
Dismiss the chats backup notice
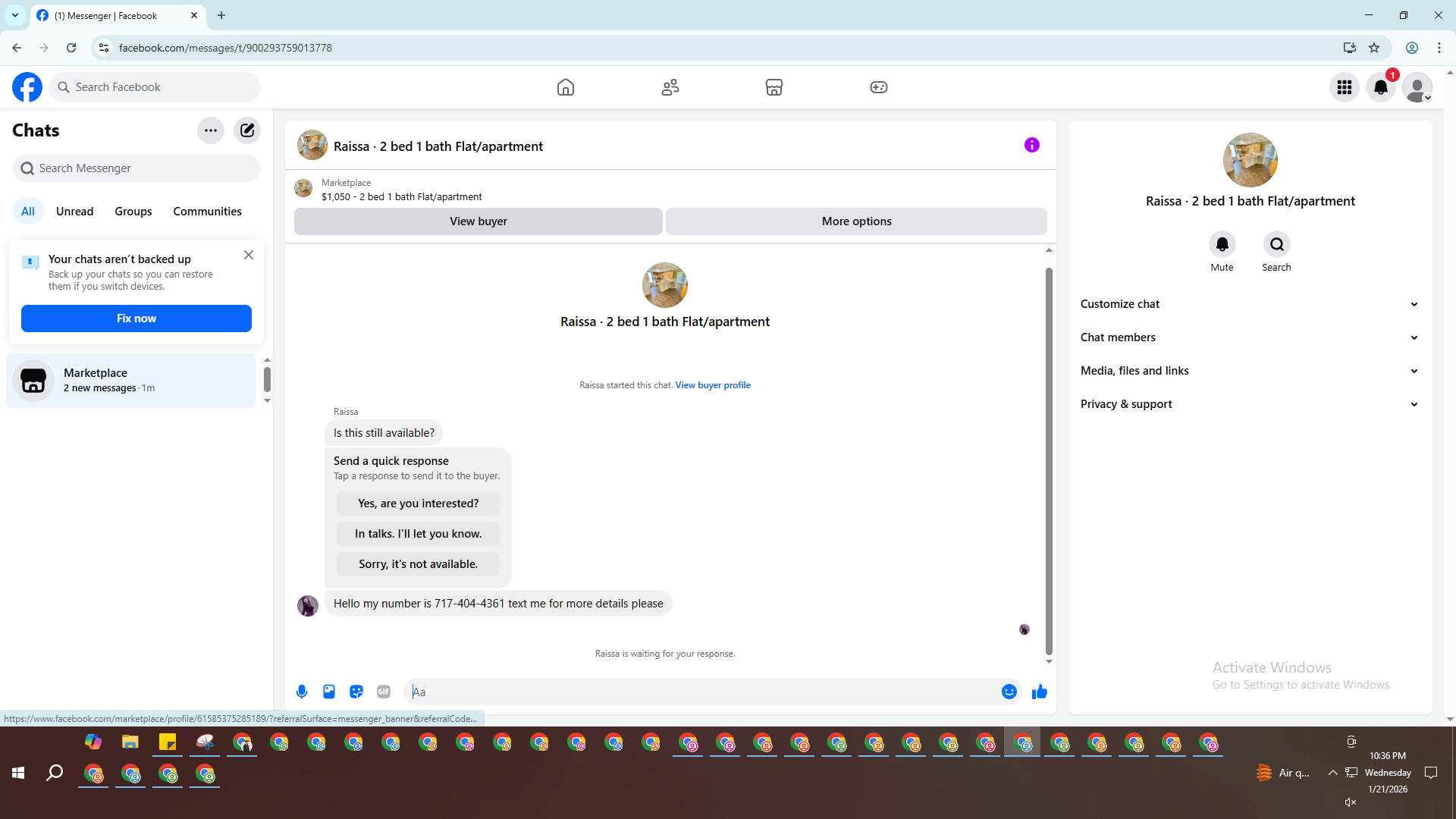point(249,256)
